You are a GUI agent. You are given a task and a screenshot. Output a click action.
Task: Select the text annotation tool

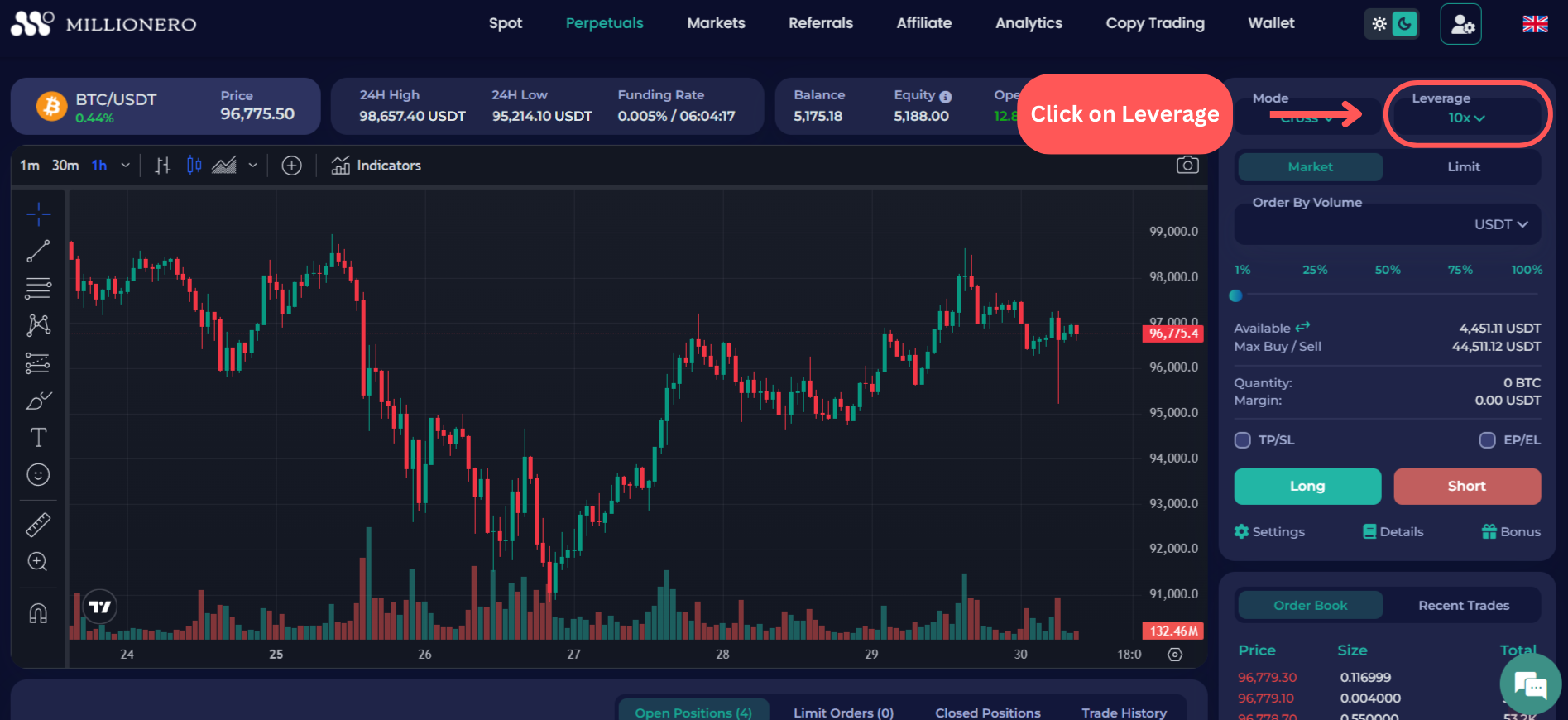38,437
